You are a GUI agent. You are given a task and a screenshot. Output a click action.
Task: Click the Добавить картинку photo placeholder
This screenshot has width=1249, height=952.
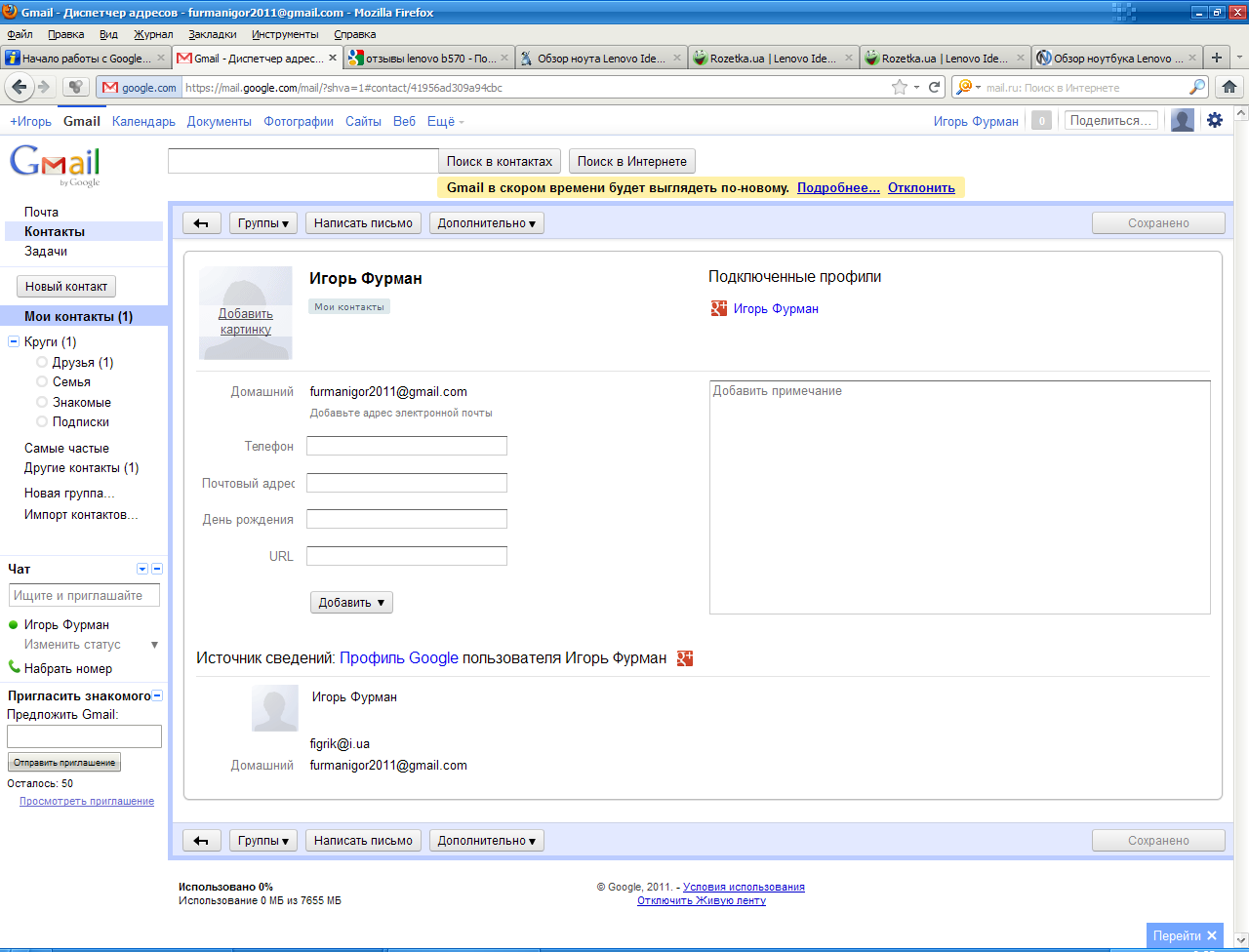click(x=246, y=313)
